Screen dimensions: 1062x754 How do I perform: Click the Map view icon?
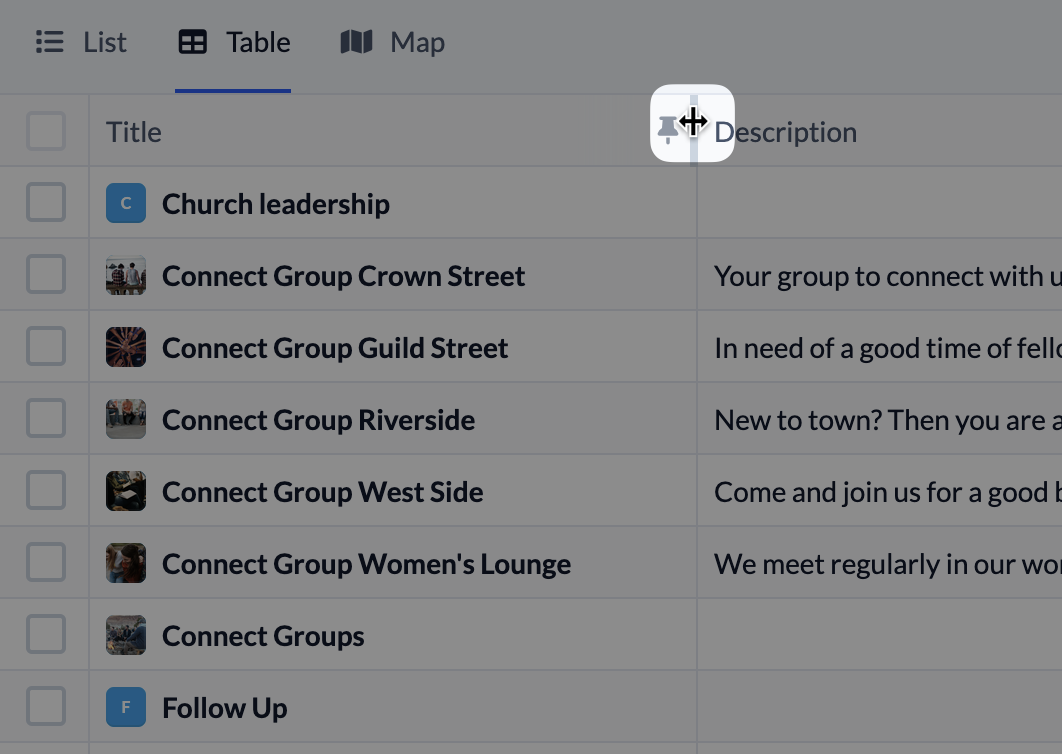point(356,42)
